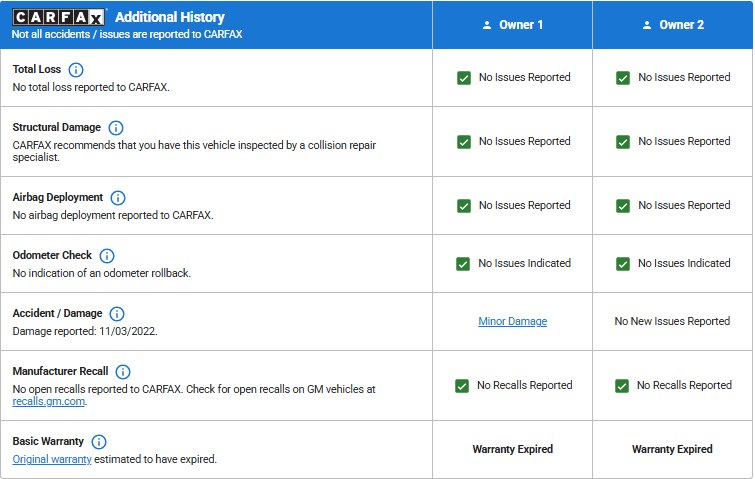Click the Airbag Deployment info icon
Image resolution: width=755 pixels, height=479 pixels.
pos(118,198)
